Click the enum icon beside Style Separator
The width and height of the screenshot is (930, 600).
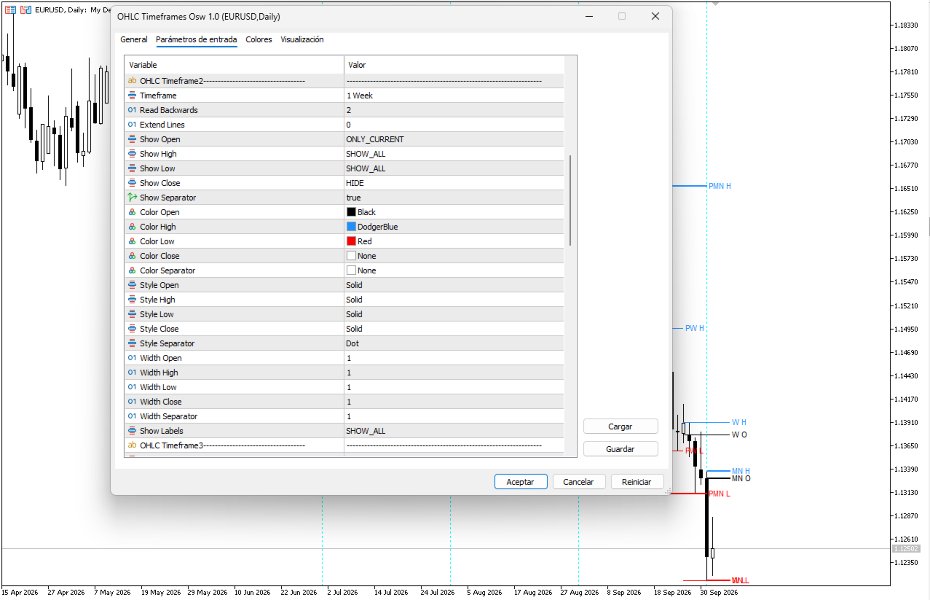(x=132, y=343)
